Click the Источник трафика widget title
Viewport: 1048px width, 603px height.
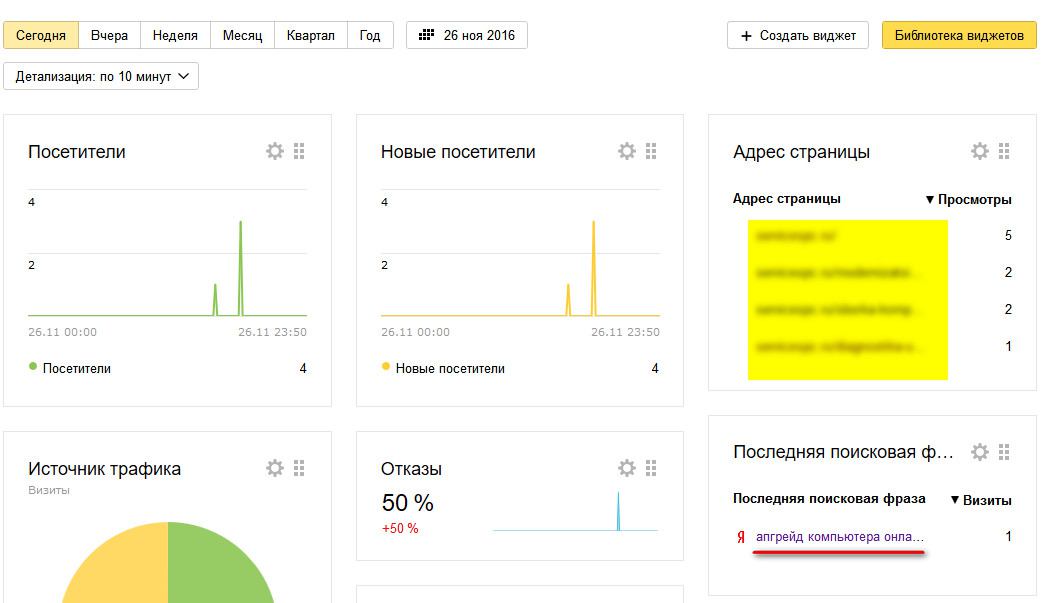104,469
